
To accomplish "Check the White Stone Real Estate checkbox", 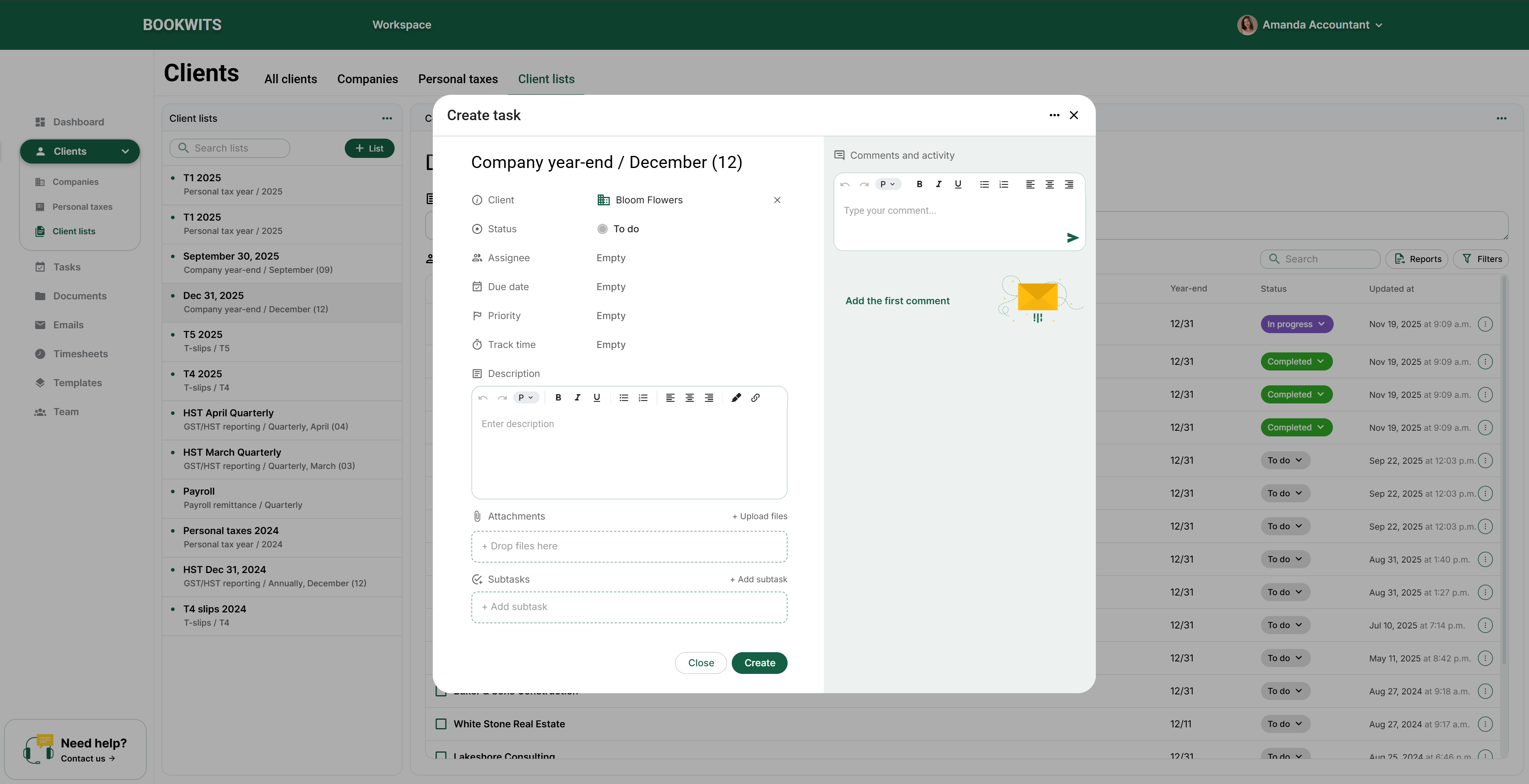I will tap(441, 723).
